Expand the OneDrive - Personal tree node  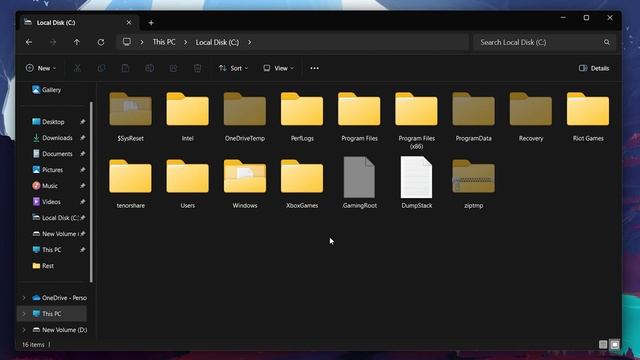tap(24, 298)
